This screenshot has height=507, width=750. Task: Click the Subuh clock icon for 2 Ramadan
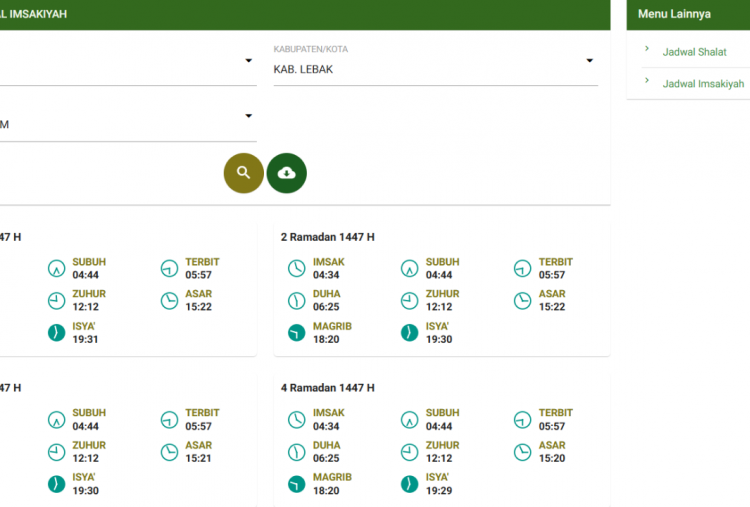tap(409, 268)
